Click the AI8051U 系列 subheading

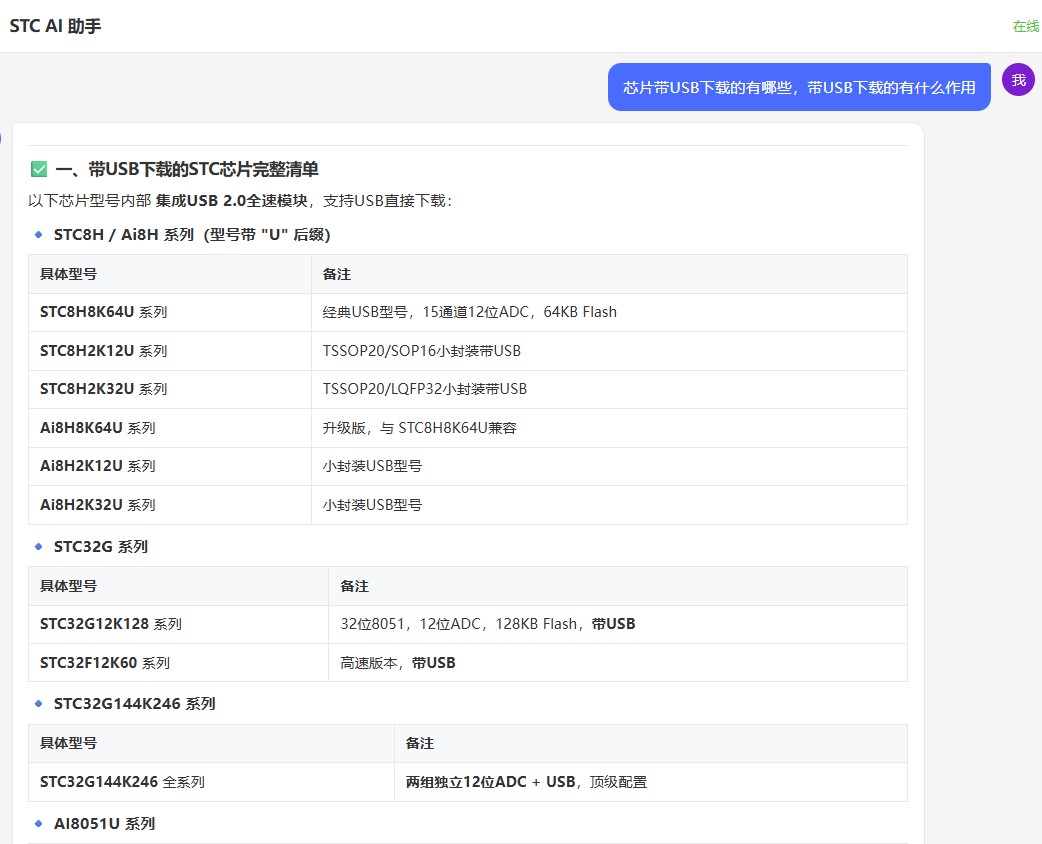click(x=104, y=823)
